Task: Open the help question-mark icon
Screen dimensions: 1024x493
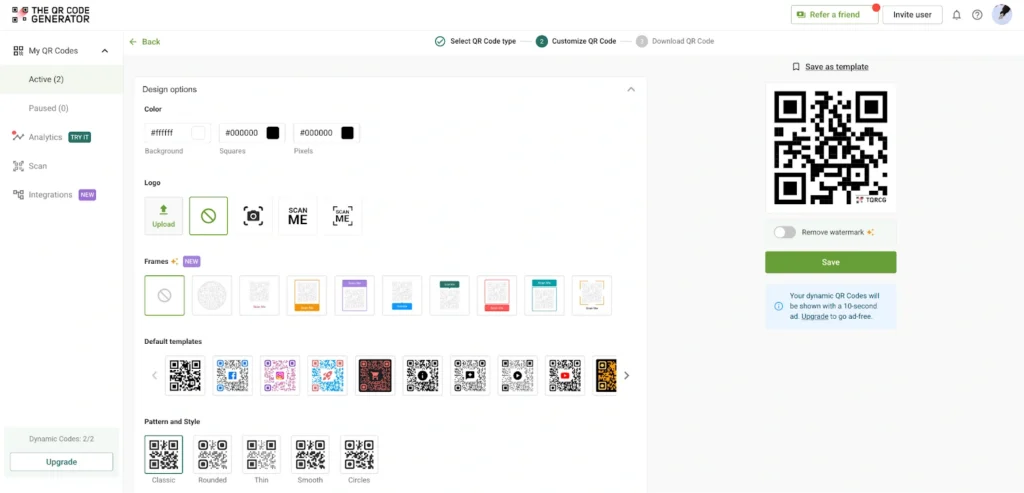Action: pos(977,15)
